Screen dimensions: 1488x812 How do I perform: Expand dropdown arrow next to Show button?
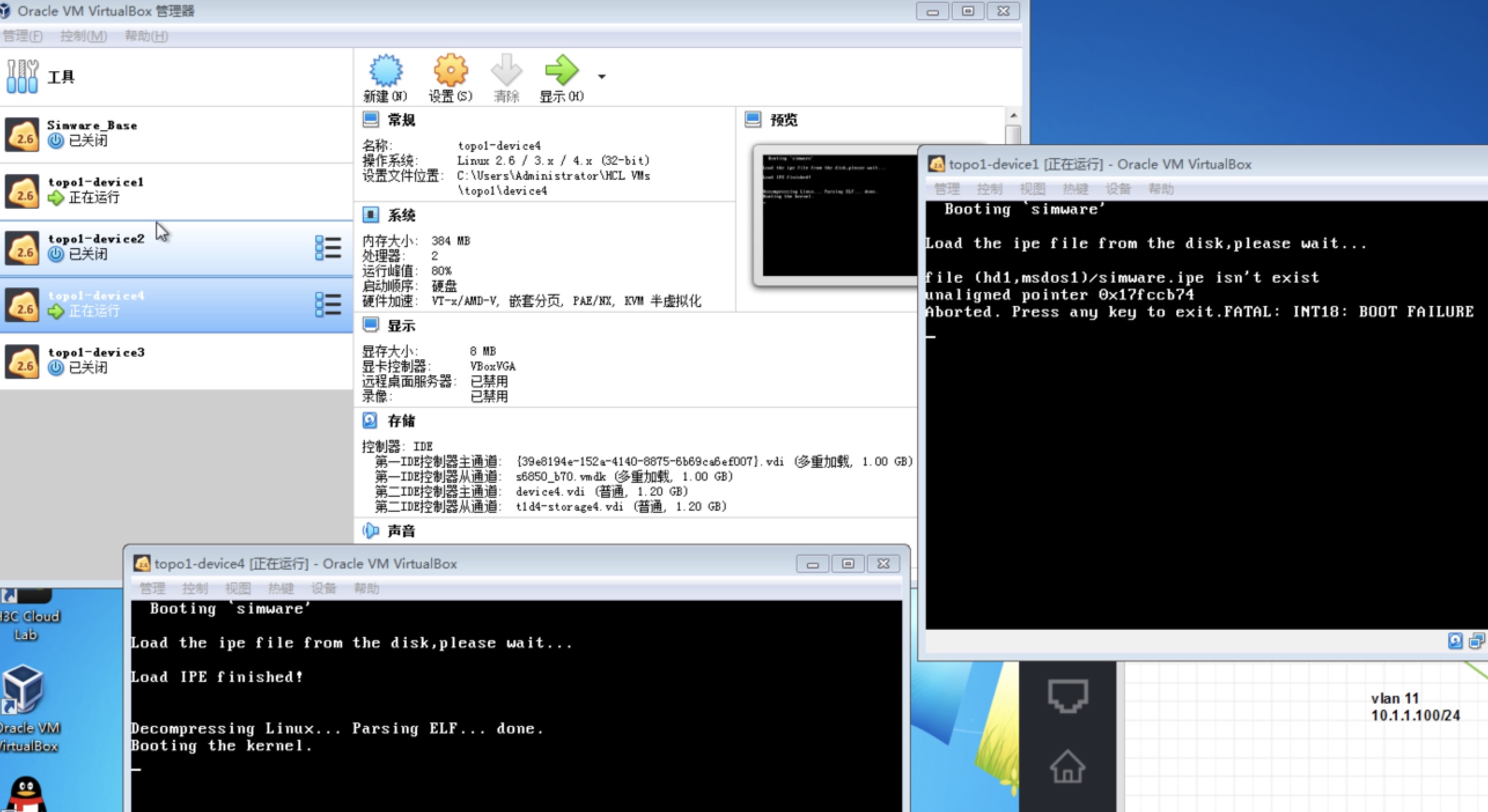(x=602, y=76)
